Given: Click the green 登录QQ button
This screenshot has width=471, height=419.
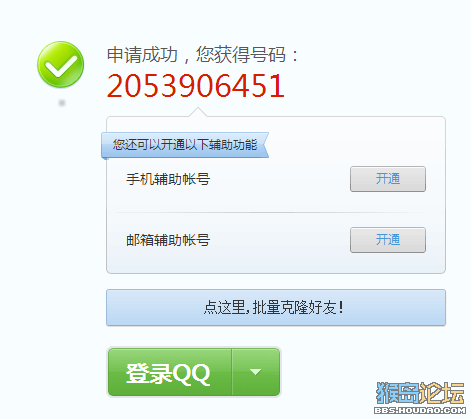Looking at the screenshot, I should [x=170, y=372].
